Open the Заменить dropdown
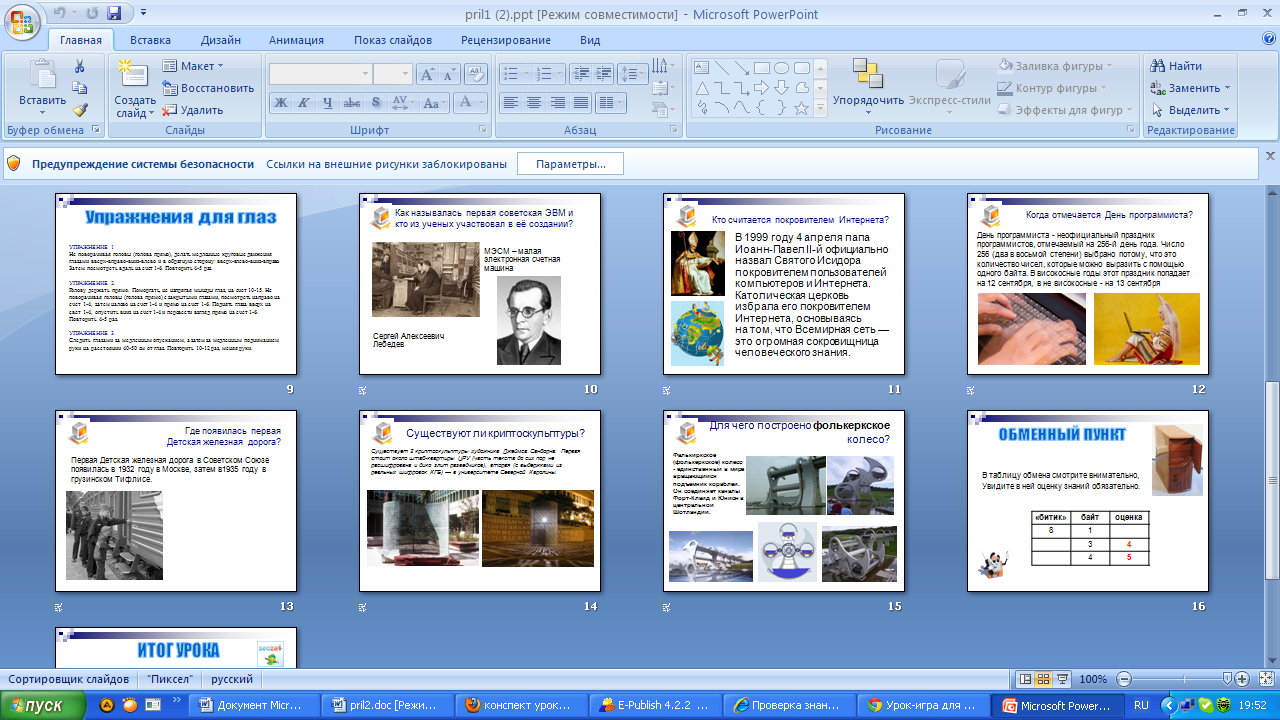 coord(1190,88)
